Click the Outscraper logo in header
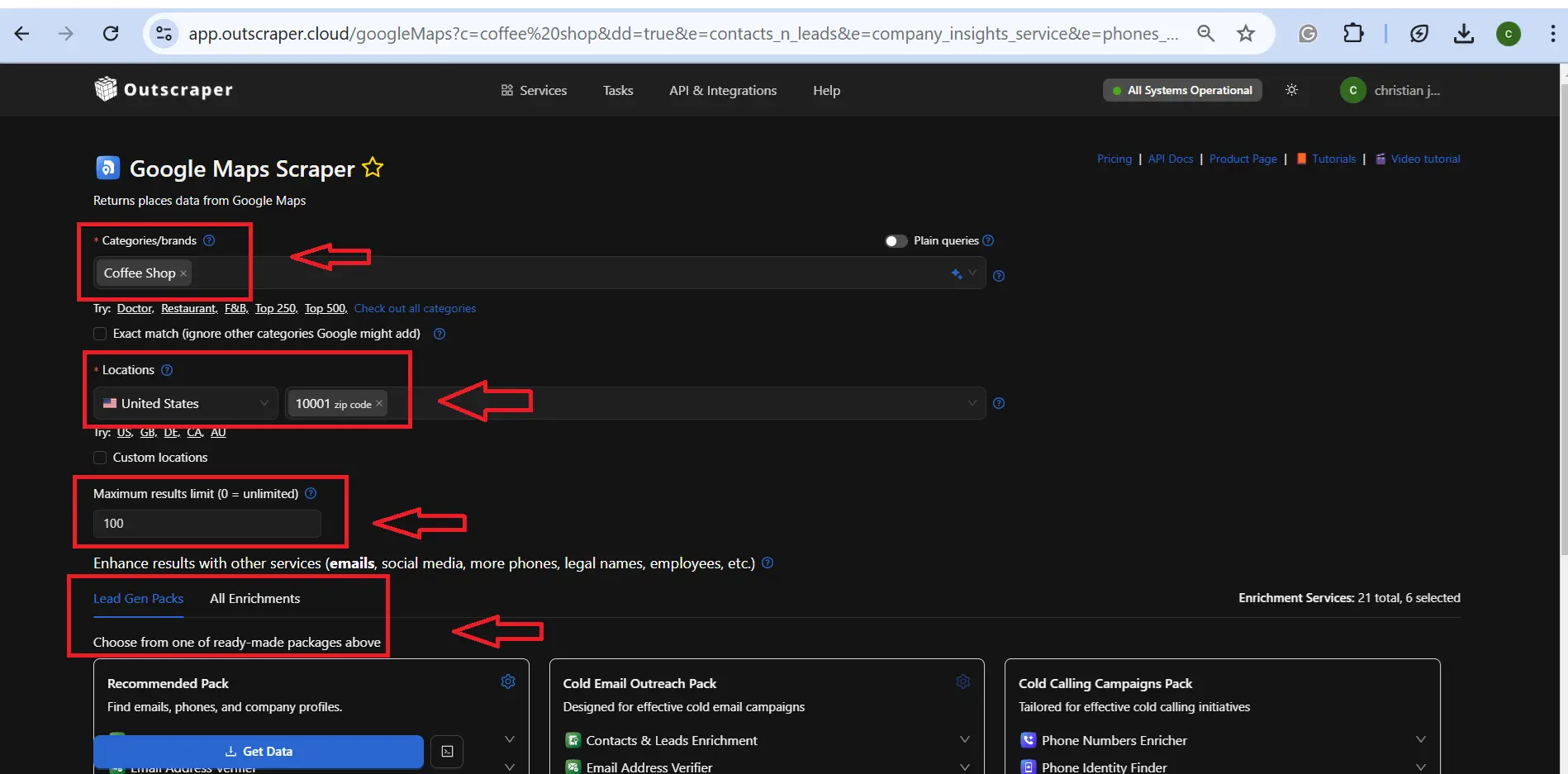This screenshot has width=1568, height=774. click(x=164, y=89)
